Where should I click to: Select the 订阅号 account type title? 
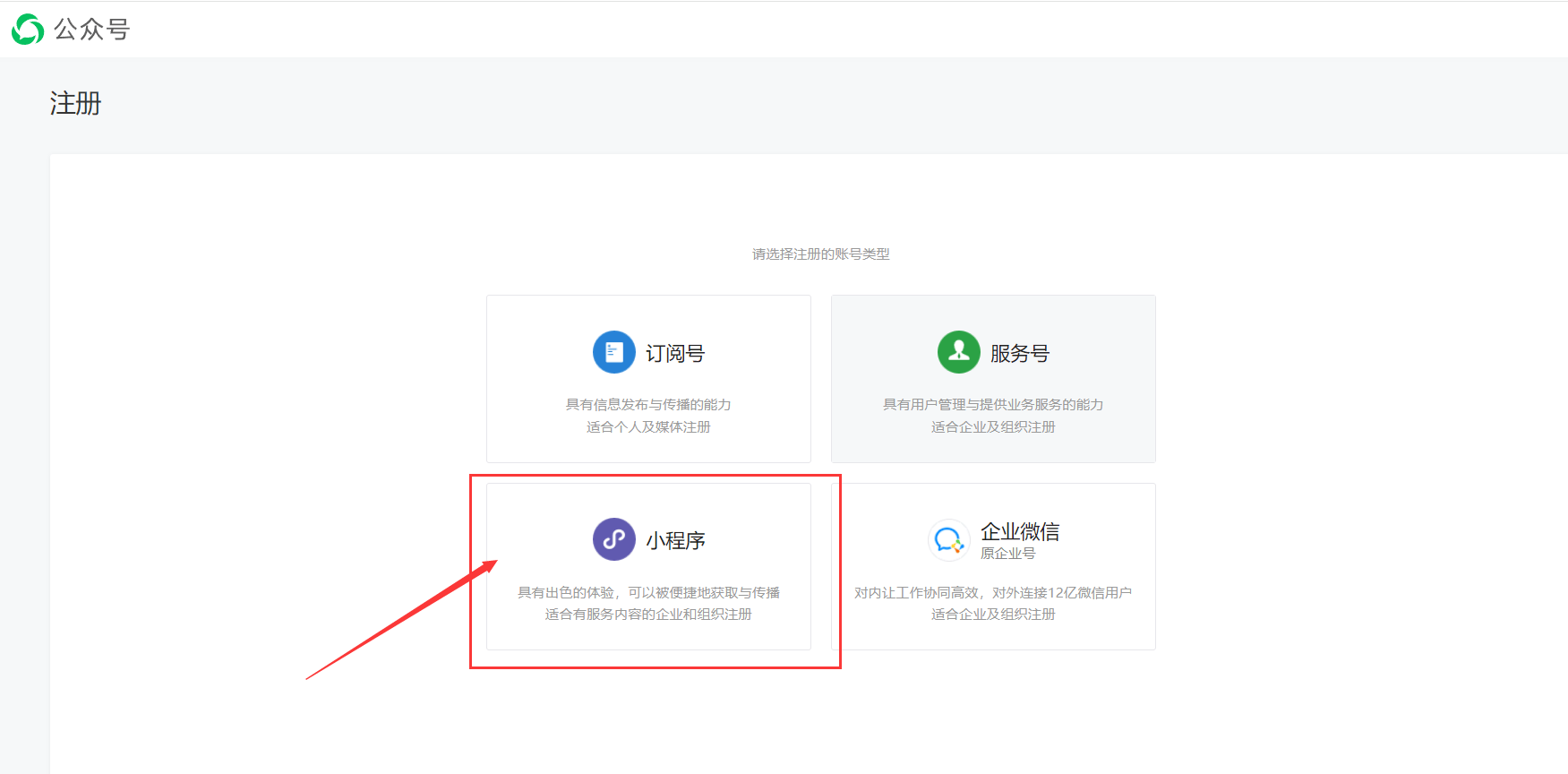675,353
